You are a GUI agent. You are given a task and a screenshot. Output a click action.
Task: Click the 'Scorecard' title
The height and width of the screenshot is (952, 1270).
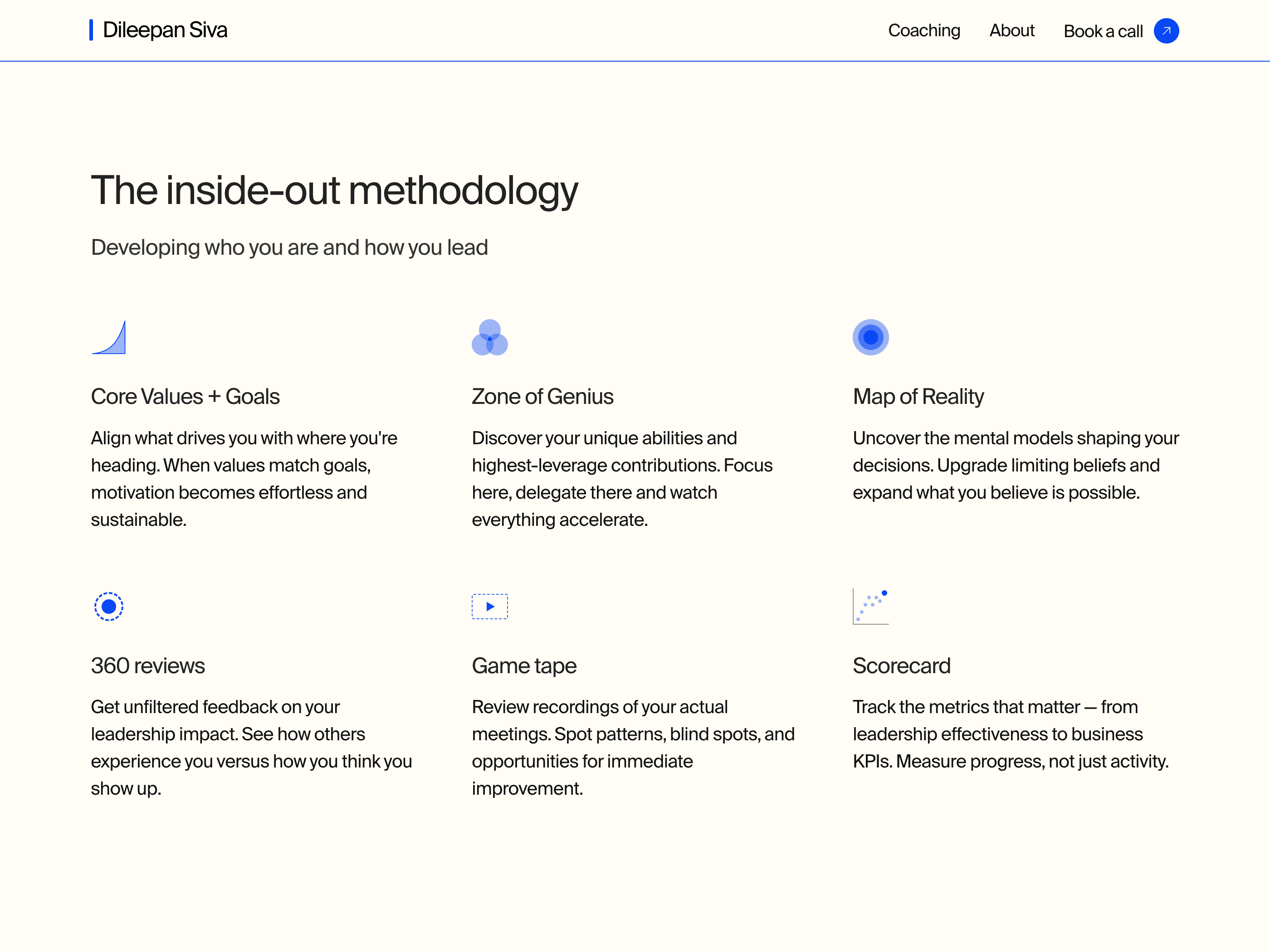[901, 665]
